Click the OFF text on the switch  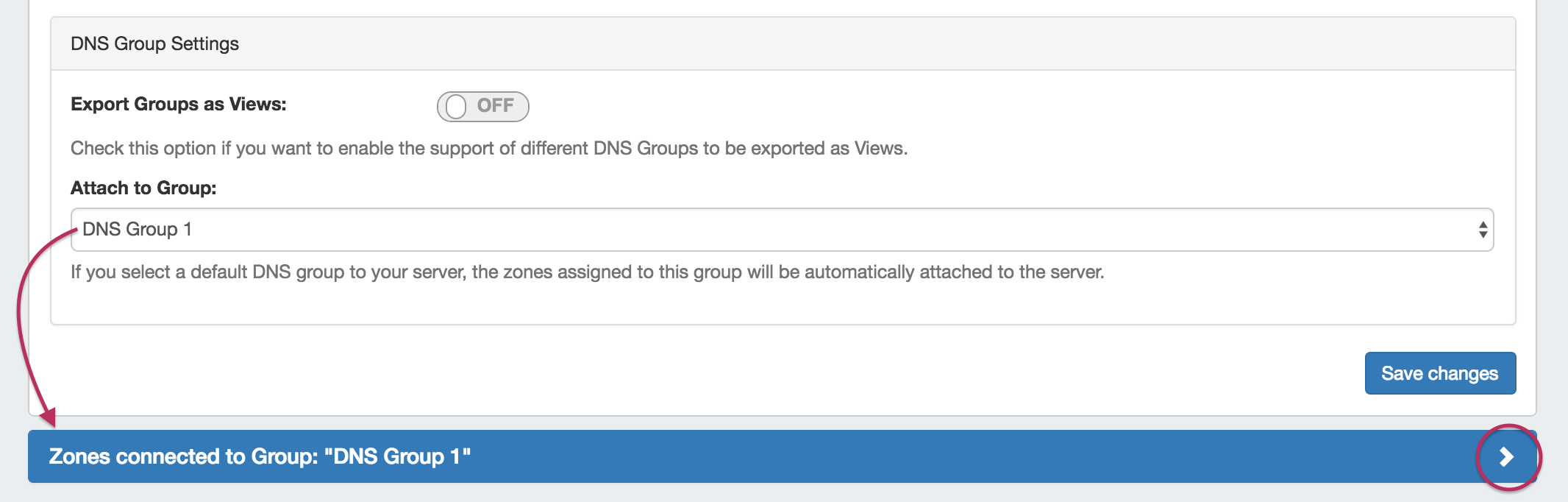click(x=495, y=106)
